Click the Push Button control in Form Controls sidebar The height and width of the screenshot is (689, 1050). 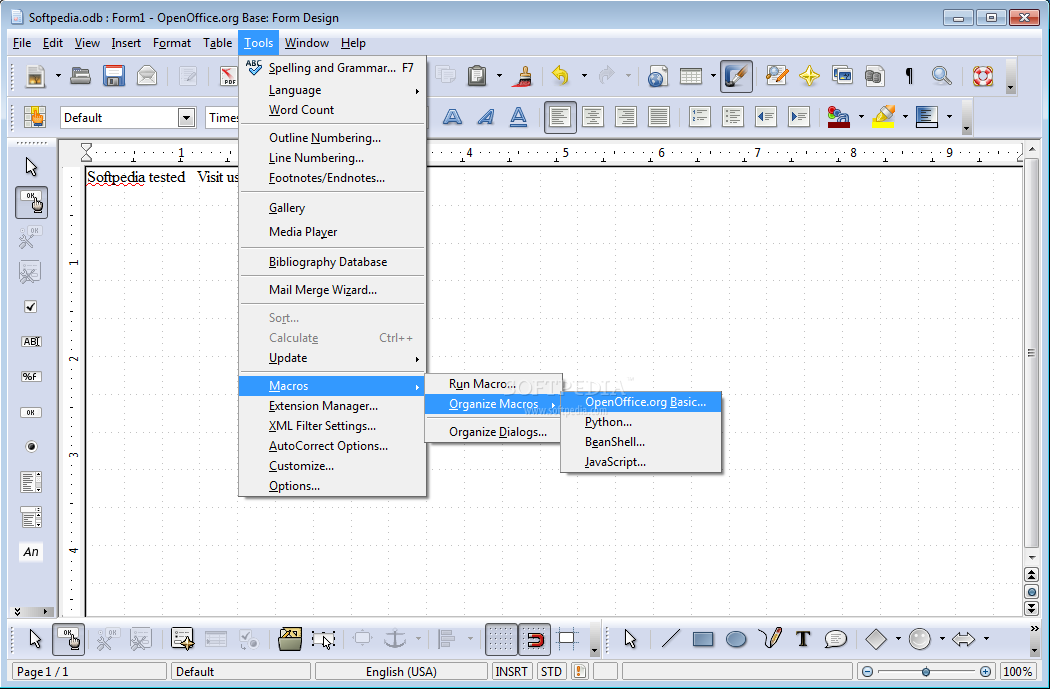31,412
